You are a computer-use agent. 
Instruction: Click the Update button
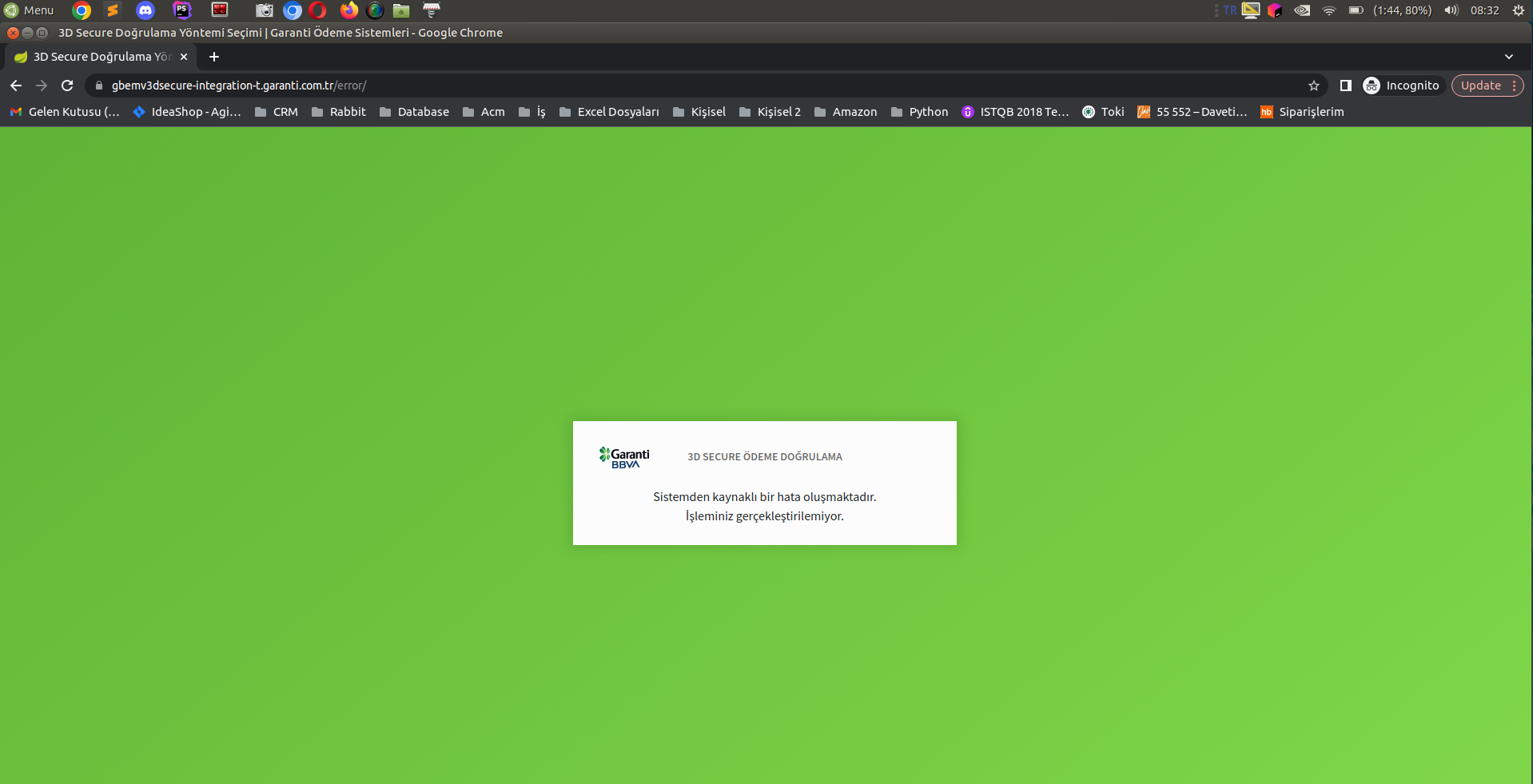point(1480,86)
